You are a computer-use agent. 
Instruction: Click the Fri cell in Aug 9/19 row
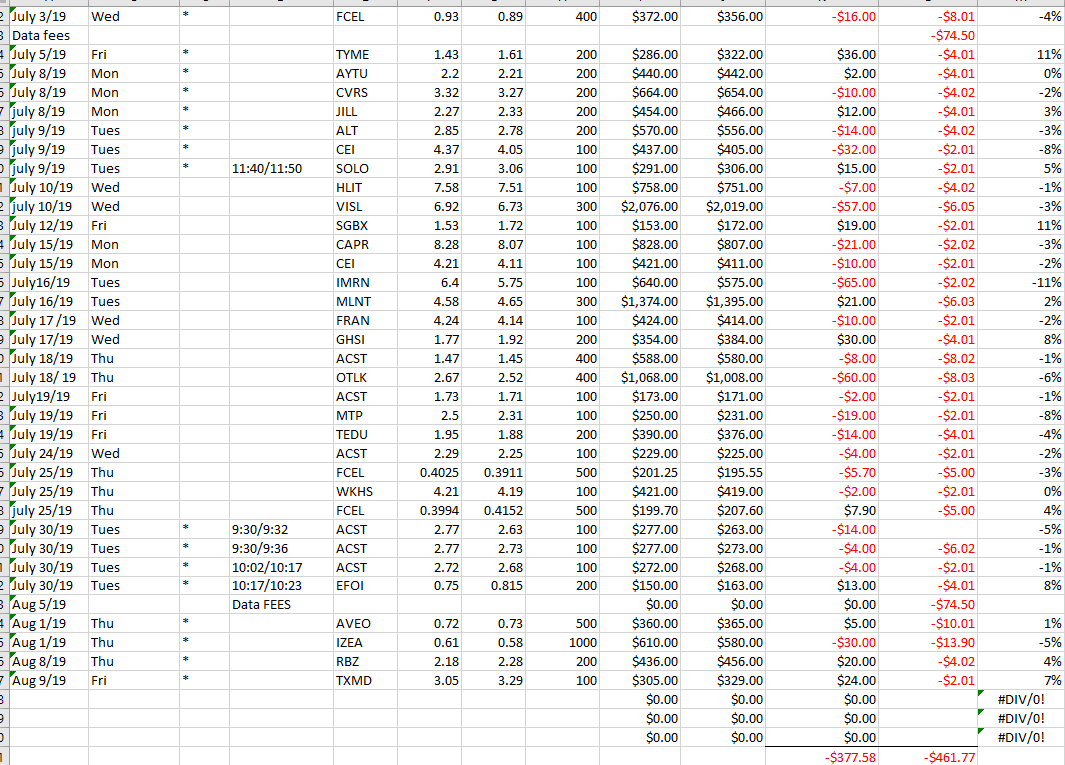(134, 681)
